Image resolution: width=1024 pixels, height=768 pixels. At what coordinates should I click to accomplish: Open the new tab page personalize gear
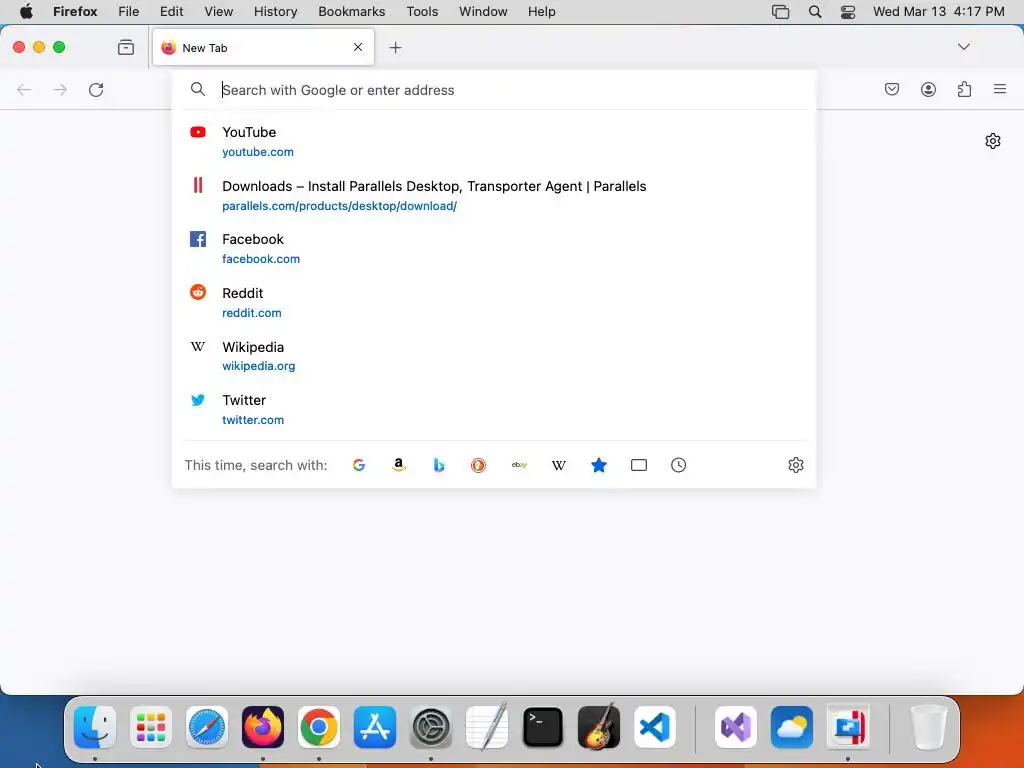click(993, 141)
